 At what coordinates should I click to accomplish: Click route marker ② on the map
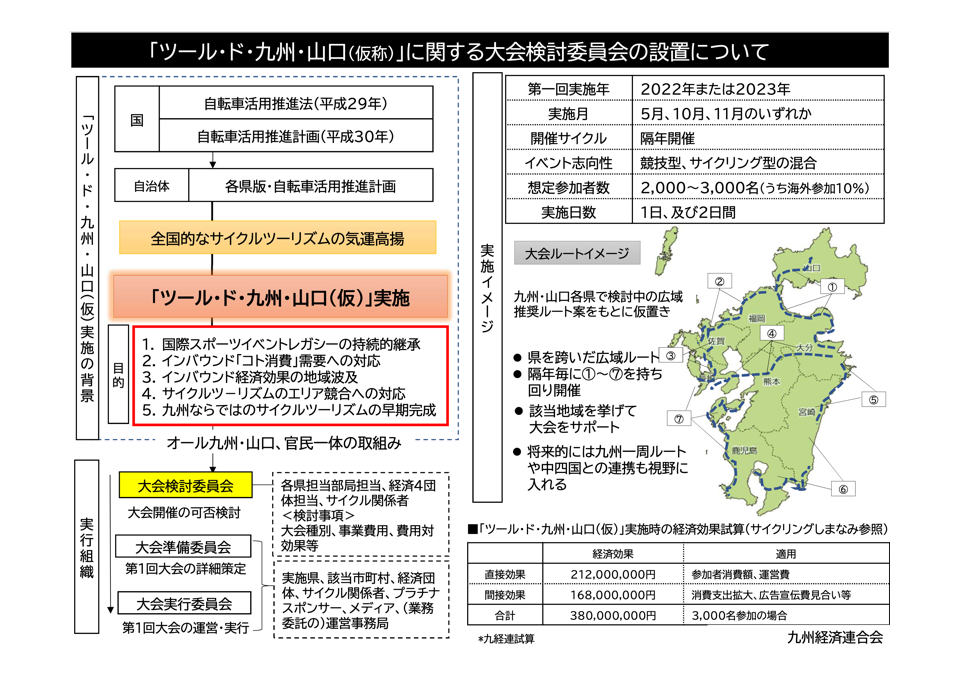tap(719, 281)
